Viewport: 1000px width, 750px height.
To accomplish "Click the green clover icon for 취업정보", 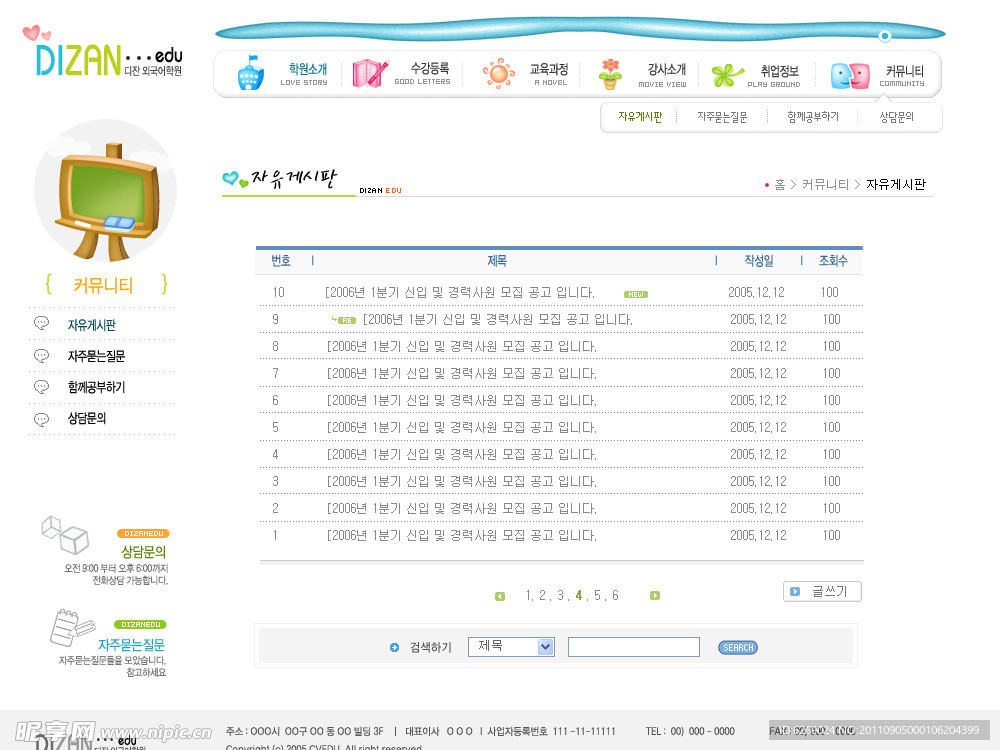I will coord(727,75).
